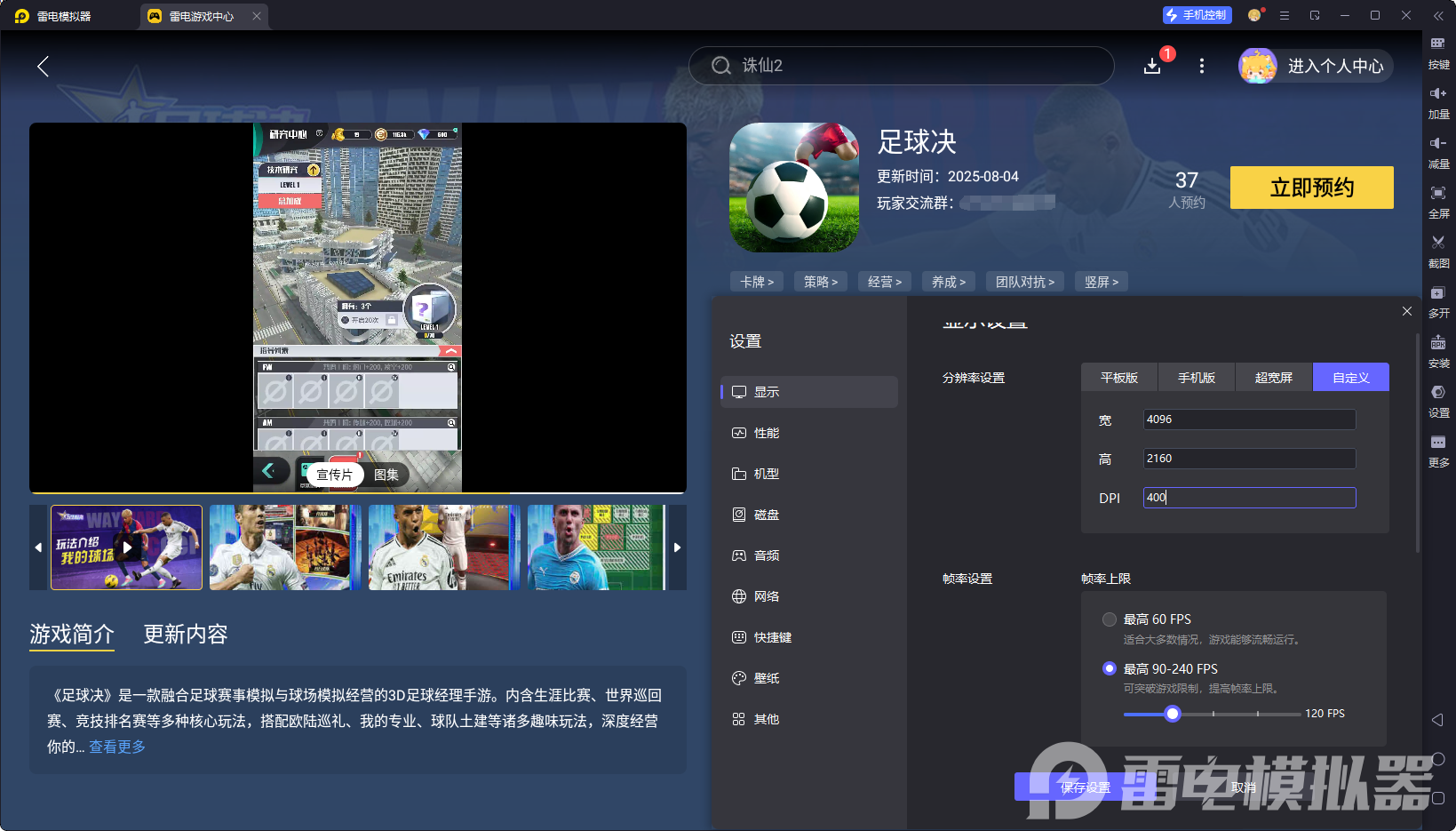Expand the 策略 category tag
The image size is (1456, 831).
820,281
